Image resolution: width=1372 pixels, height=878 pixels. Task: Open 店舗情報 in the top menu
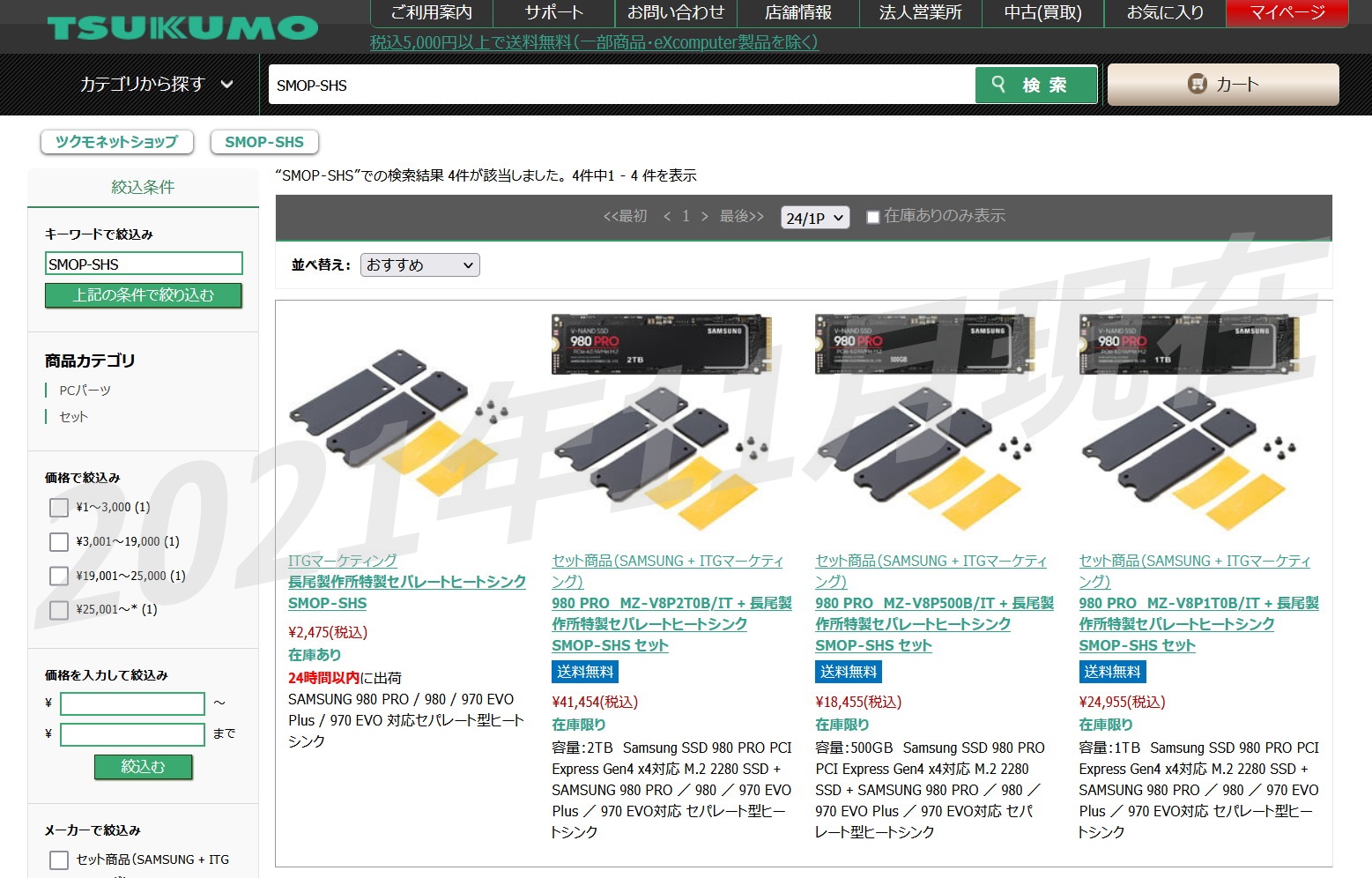(x=798, y=12)
